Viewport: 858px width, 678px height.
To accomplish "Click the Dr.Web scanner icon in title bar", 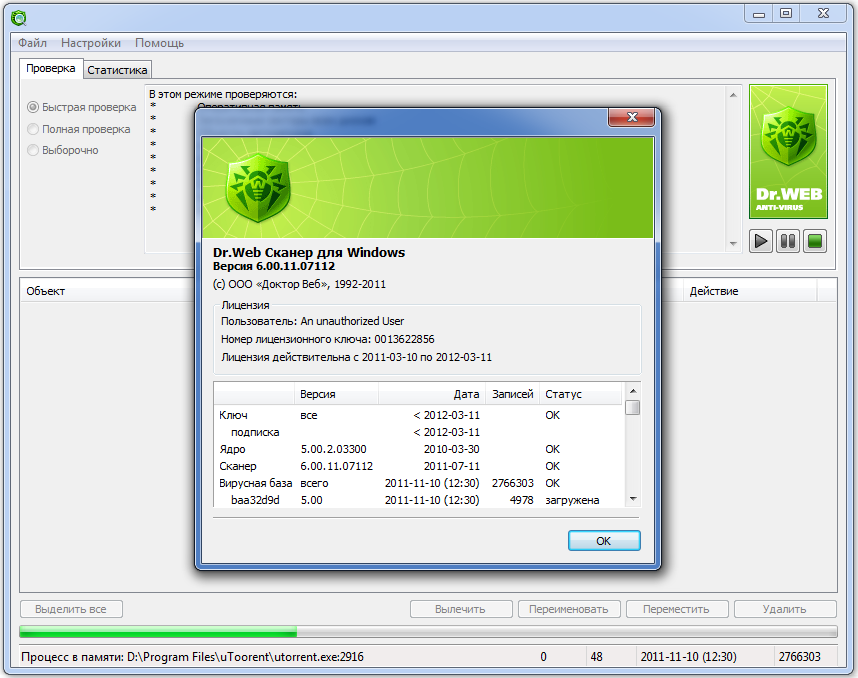I will [19, 18].
